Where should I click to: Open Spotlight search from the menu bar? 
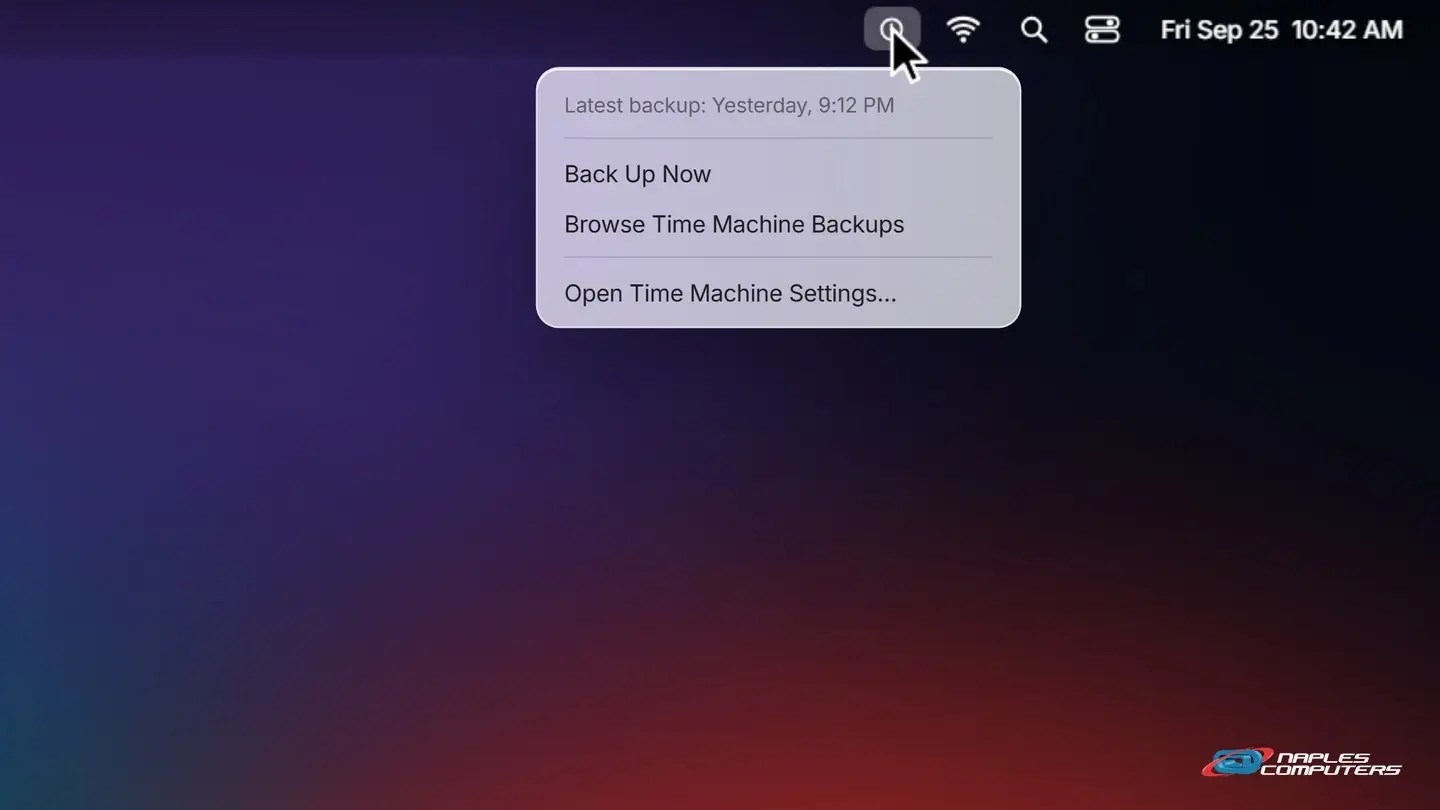1034,30
